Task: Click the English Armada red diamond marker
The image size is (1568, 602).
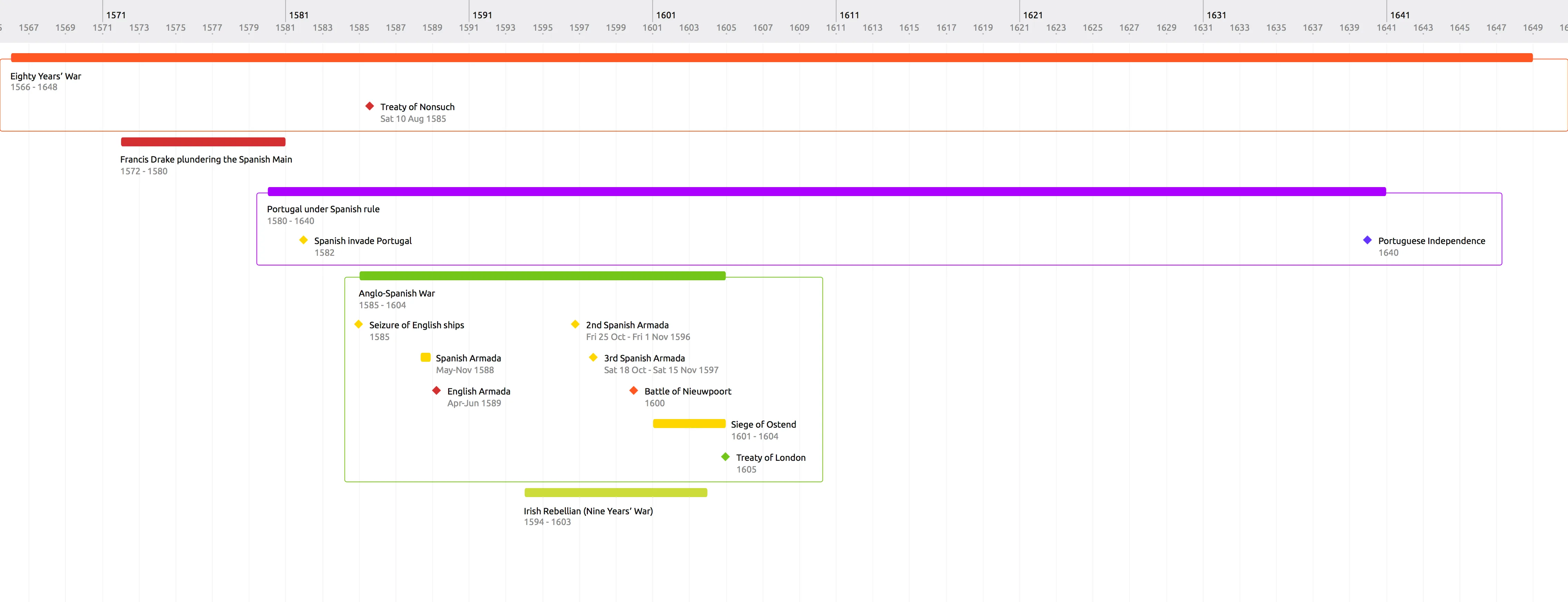Action: point(436,390)
